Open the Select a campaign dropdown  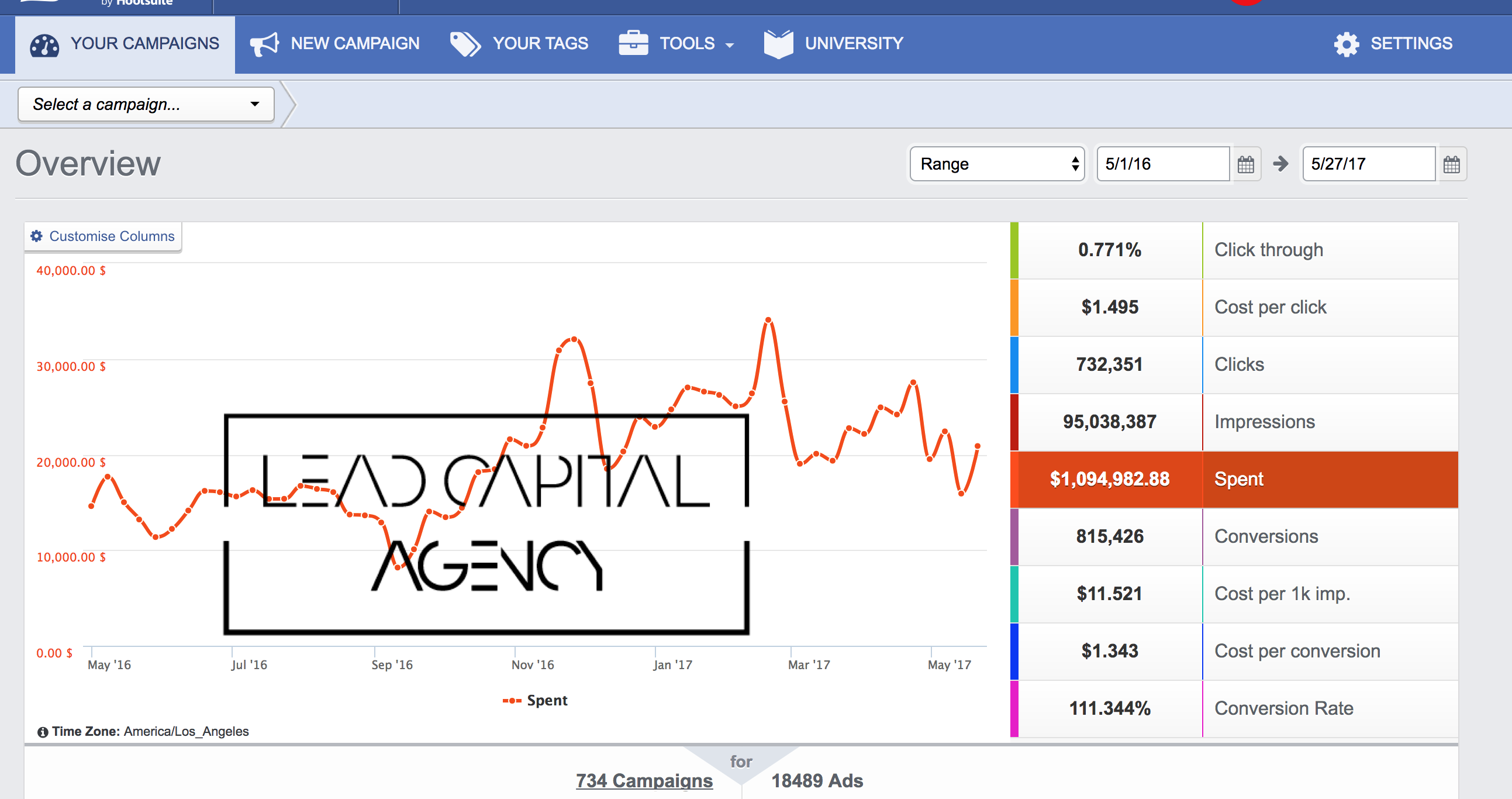click(146, 105)
